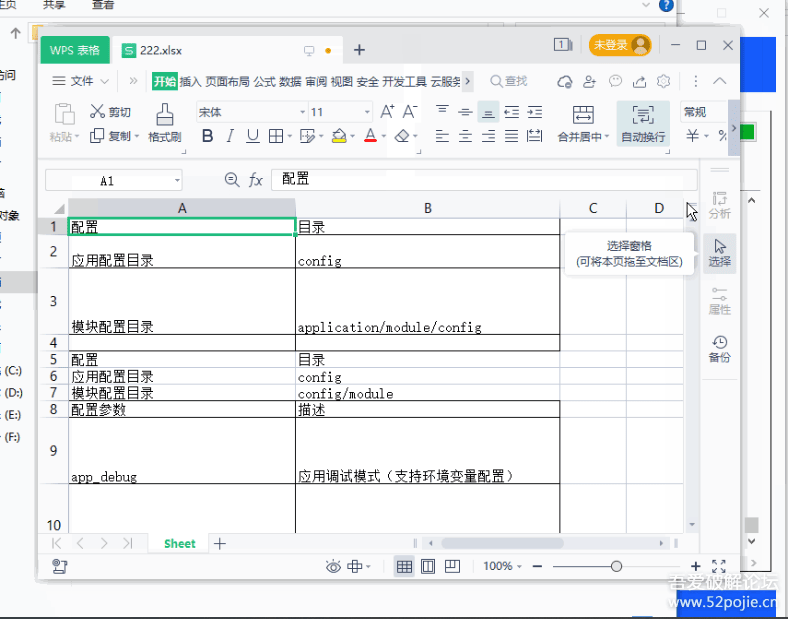Screen dimensions: 788x619
Task: Add a new document tab with plus
Action: tap(359, 50)
